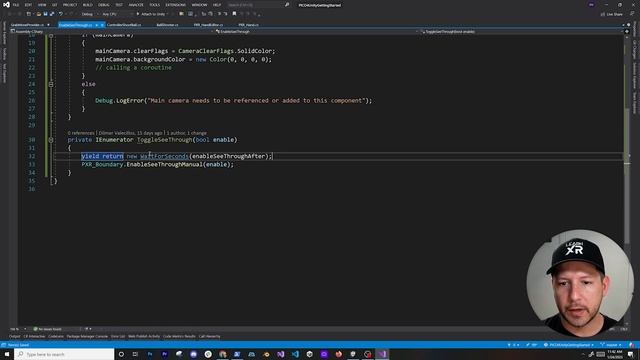The image size is (640, 360).
Task: Open the EDIT menu
Action: coord(28,5)
